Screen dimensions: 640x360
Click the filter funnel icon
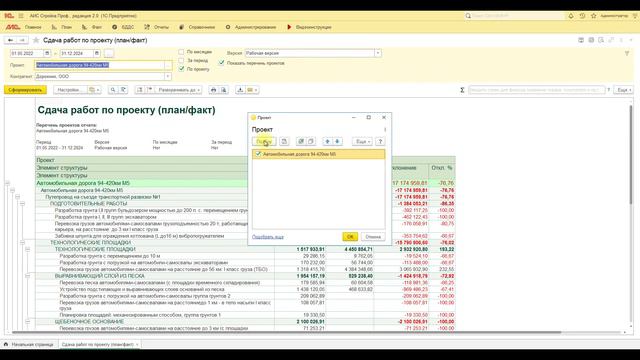coord(627,53)
